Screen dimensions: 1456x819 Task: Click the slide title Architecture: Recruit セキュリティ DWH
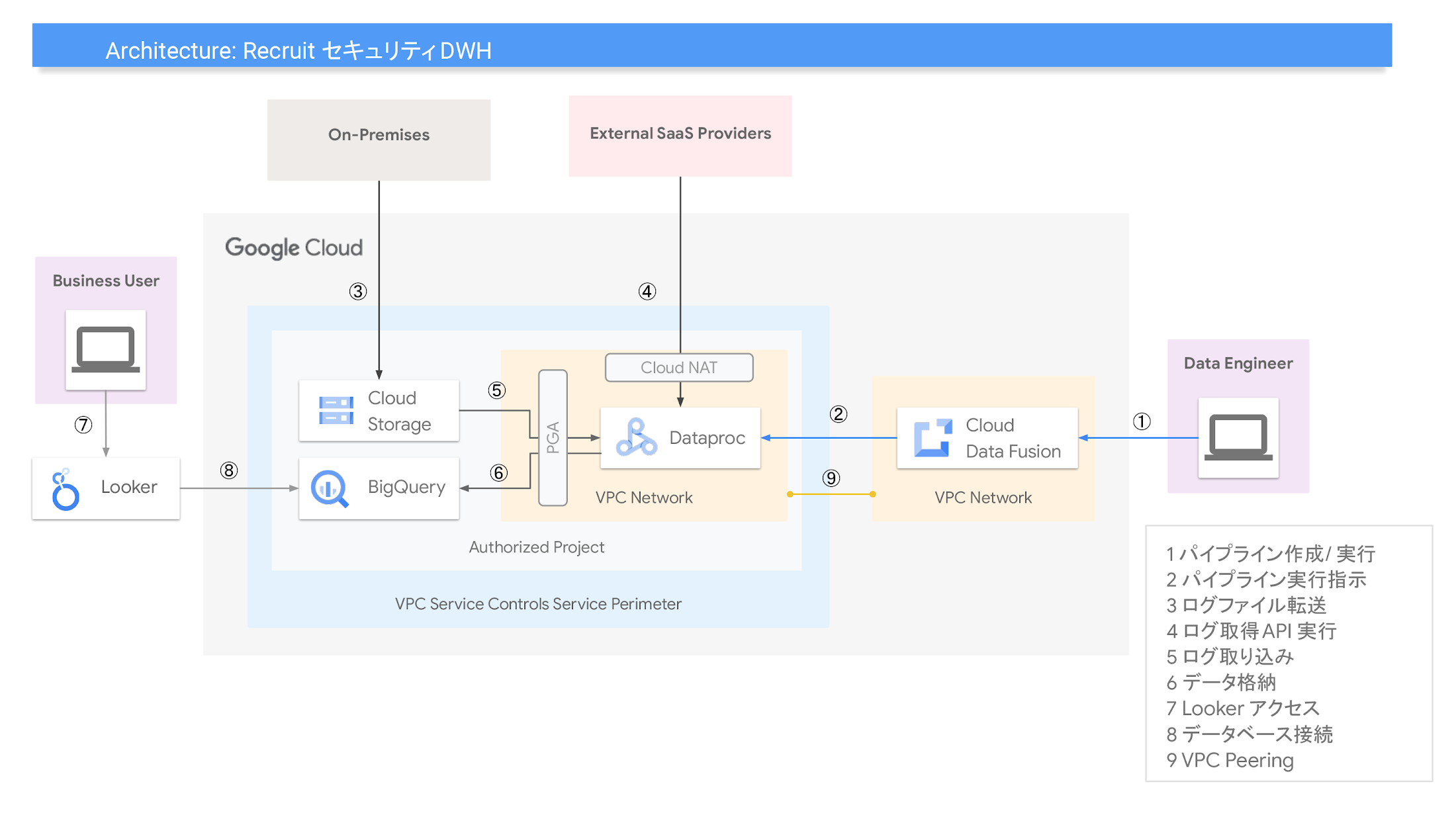(298, 51)
